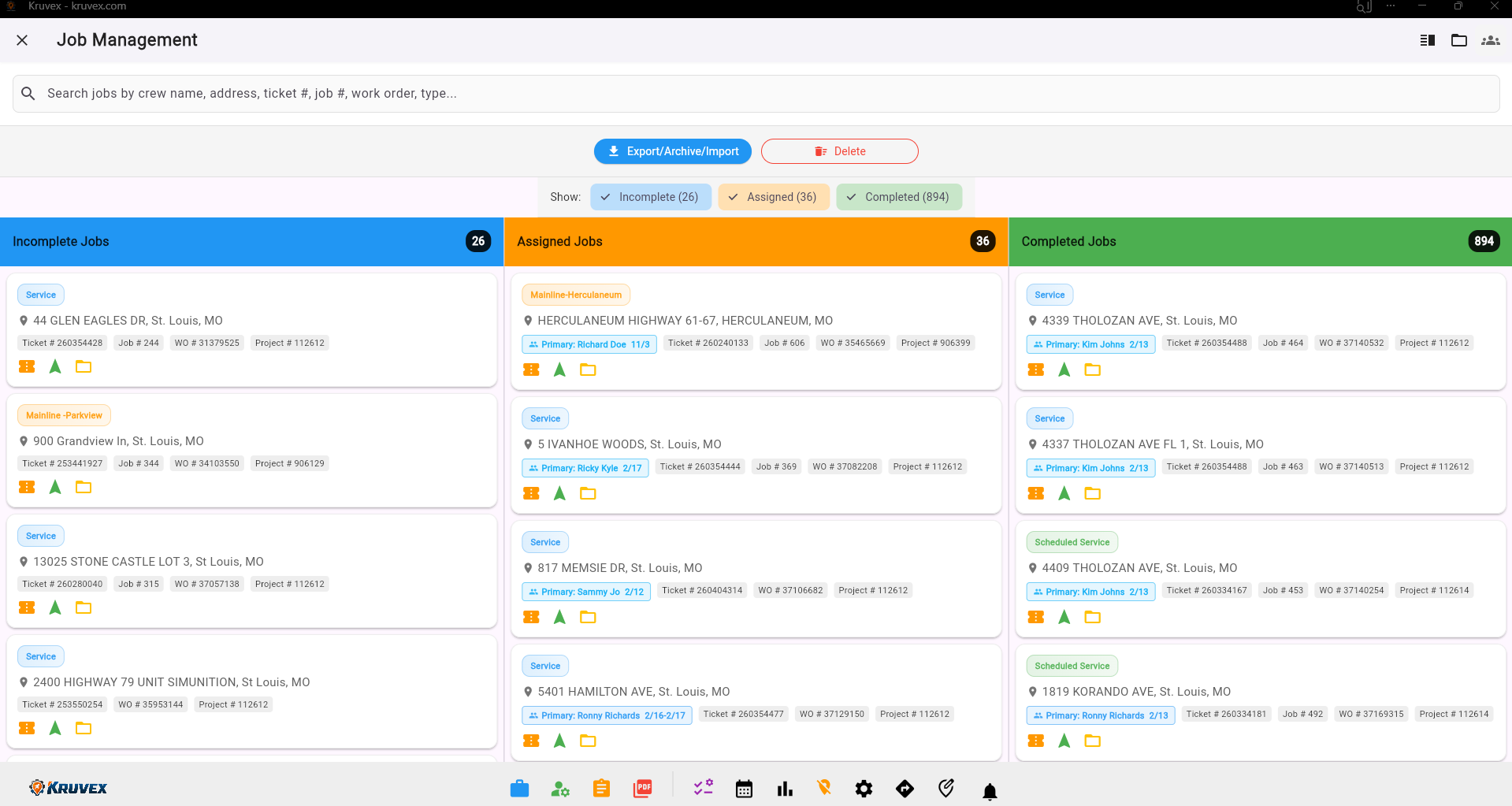Open the notifications bell icon
The image size is (1512, 806).
coord(990,790)
